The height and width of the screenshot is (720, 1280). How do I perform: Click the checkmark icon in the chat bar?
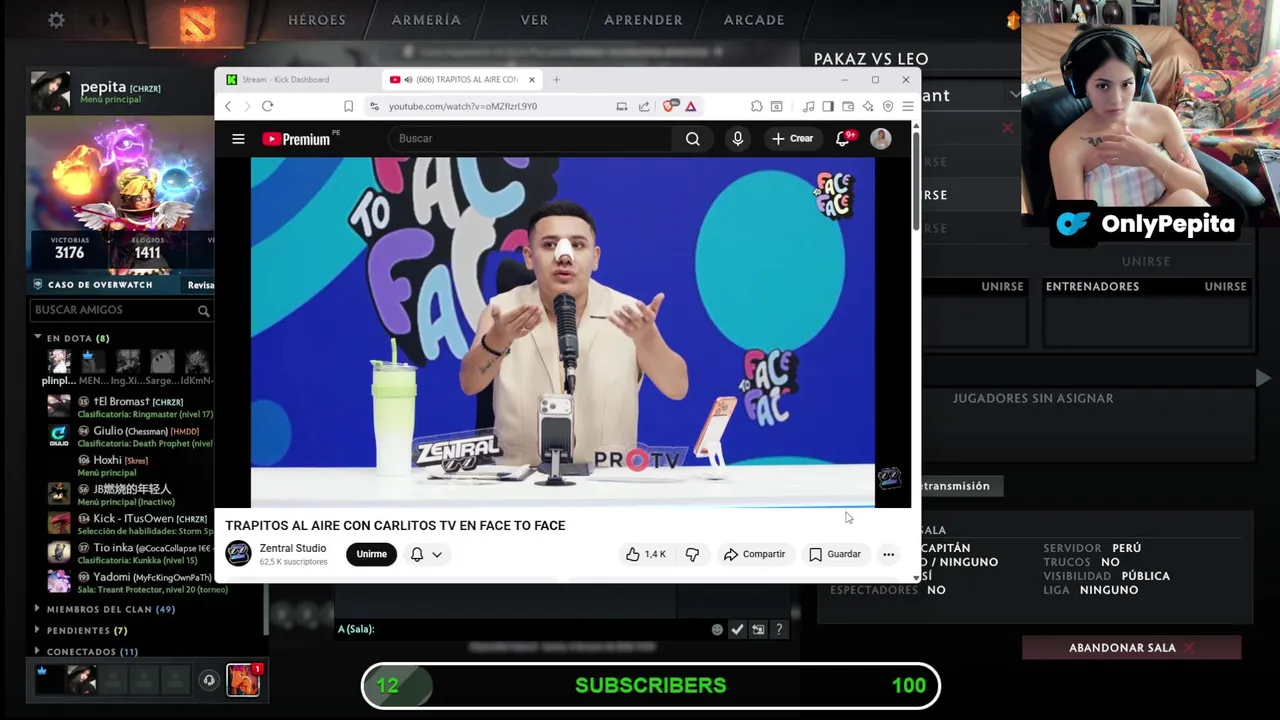click(x=737, y=629)
